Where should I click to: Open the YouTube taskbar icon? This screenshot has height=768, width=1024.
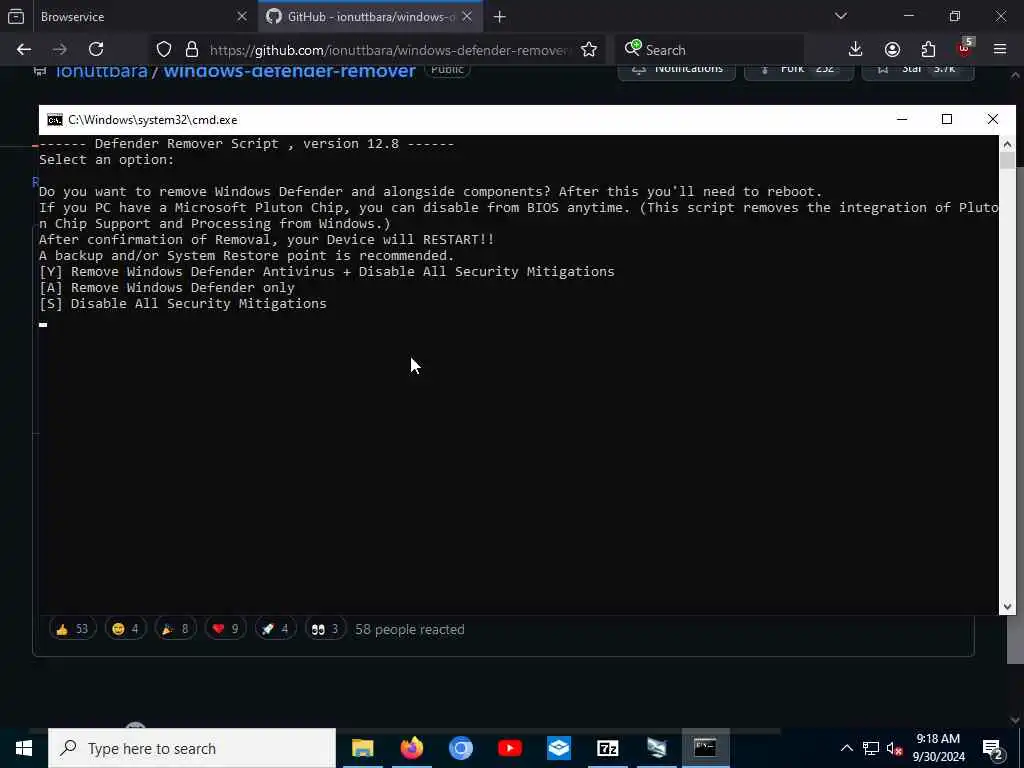[x=509, y=748]
